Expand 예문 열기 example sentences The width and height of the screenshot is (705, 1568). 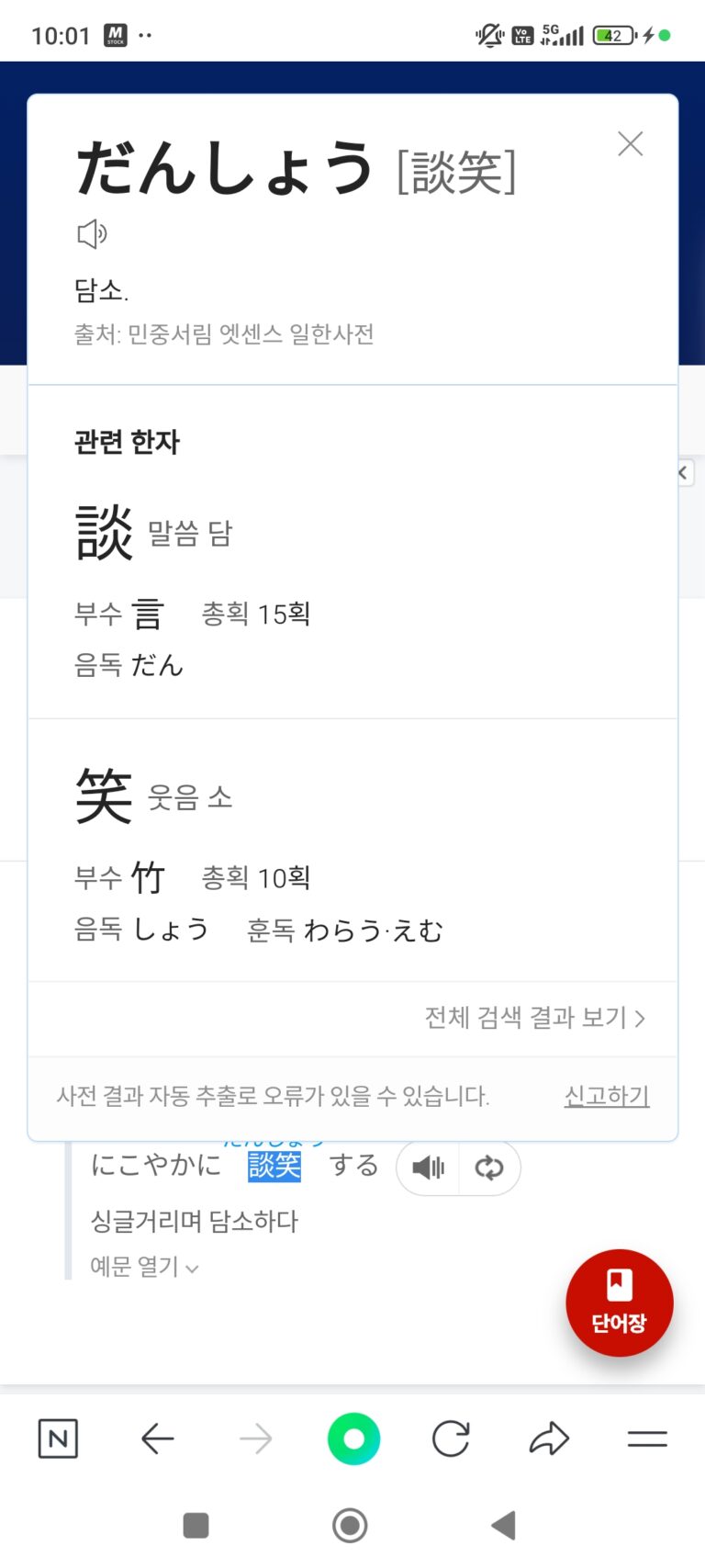144,1267
